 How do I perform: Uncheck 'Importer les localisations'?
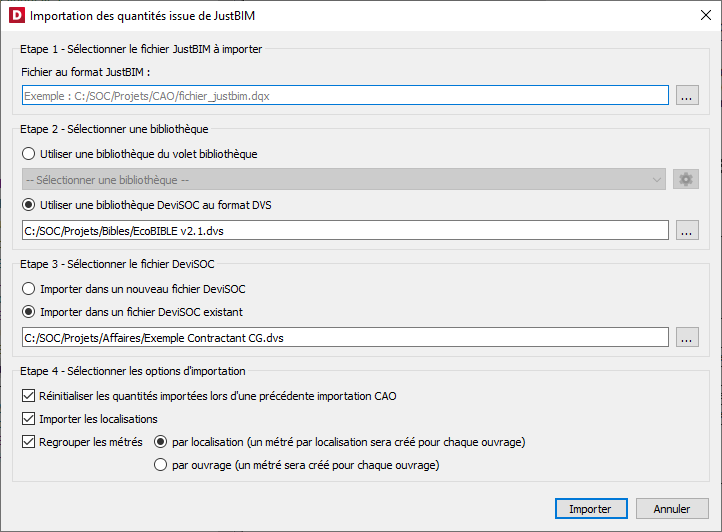pos(28,419)
